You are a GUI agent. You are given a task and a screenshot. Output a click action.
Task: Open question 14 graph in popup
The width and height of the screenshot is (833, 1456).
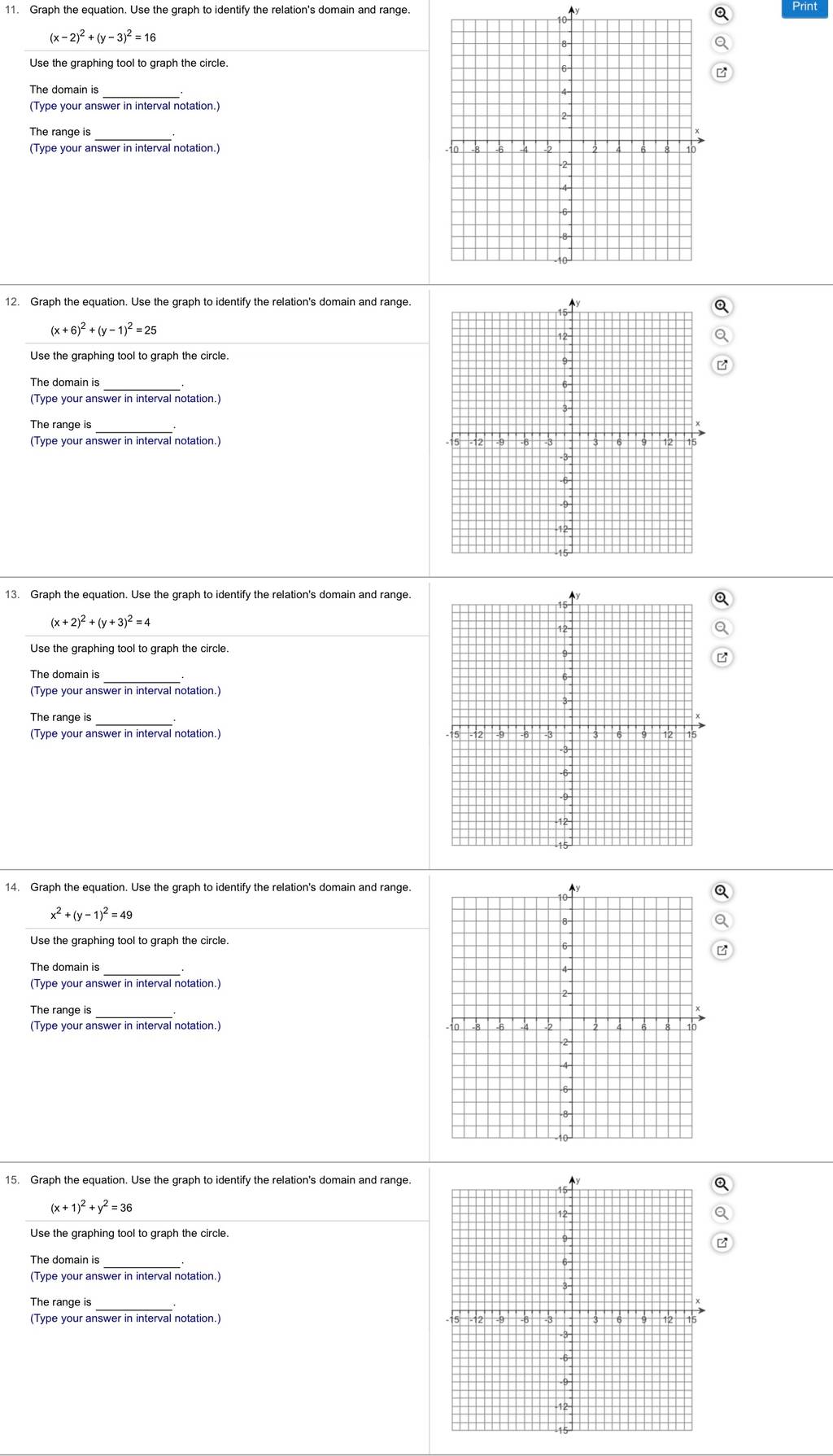click(x=721, y=950)
